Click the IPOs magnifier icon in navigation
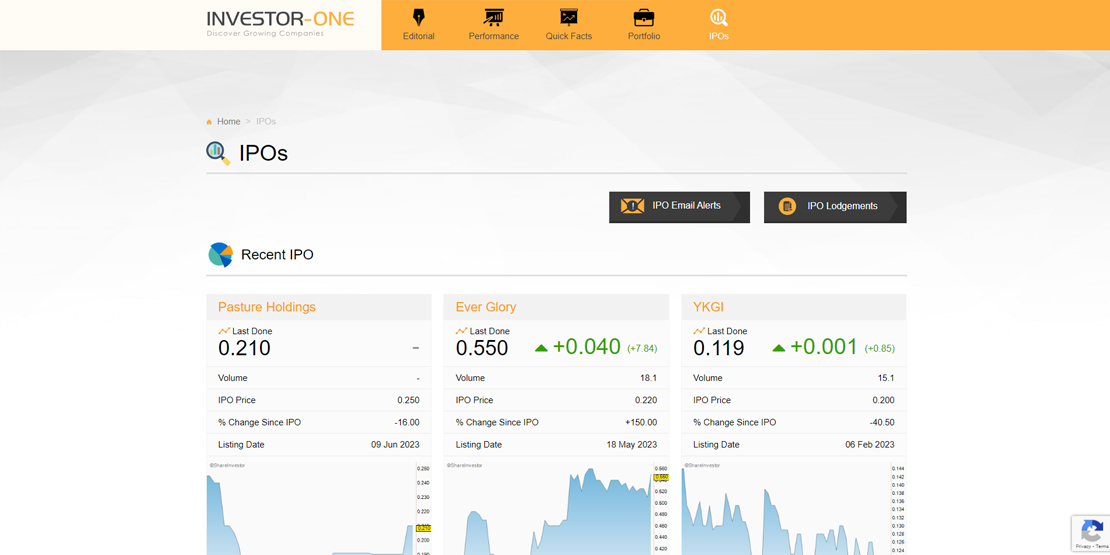Screen dimensions: 1110x555 (x=719, y=17)
